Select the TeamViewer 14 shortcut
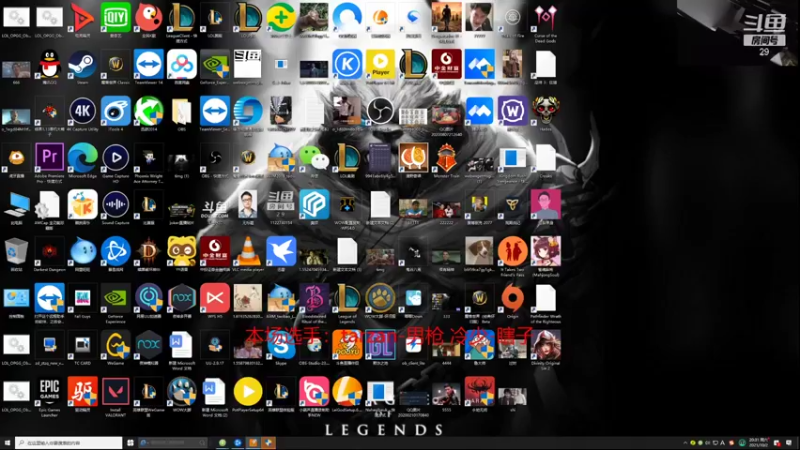 [148, 64]
